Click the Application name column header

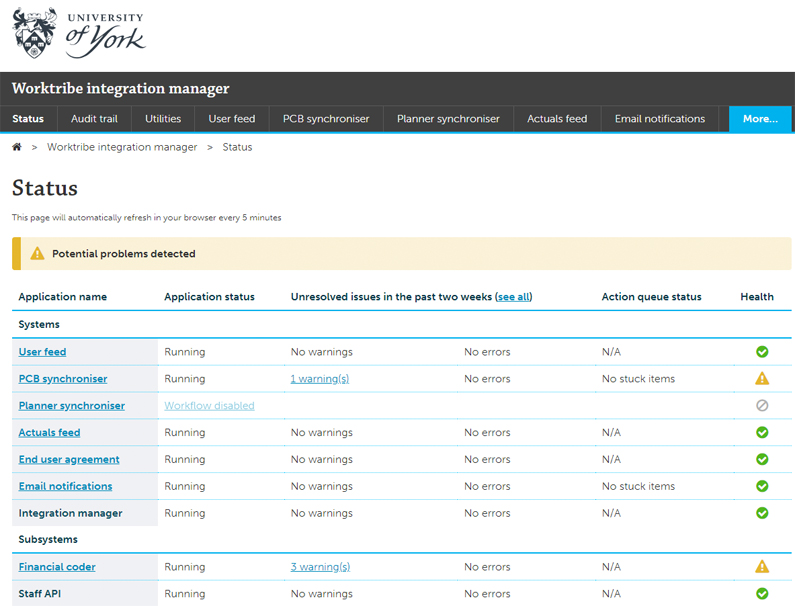[x=63, y=297]
